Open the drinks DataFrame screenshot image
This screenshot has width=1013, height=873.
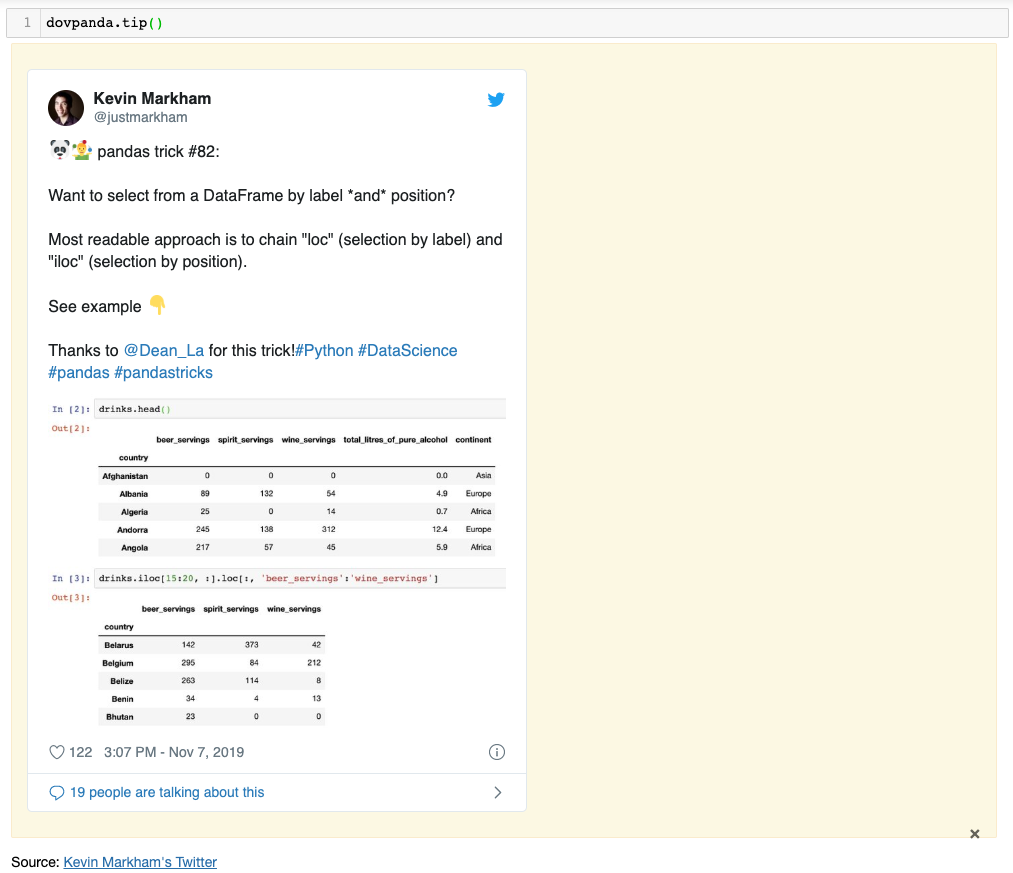click(x=277, y=562)
